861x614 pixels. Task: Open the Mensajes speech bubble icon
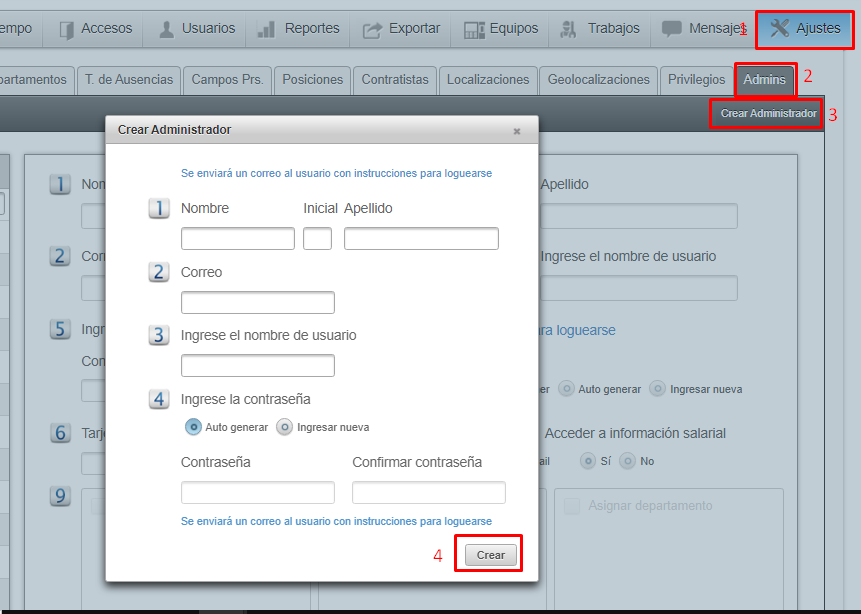click(672, 29)
